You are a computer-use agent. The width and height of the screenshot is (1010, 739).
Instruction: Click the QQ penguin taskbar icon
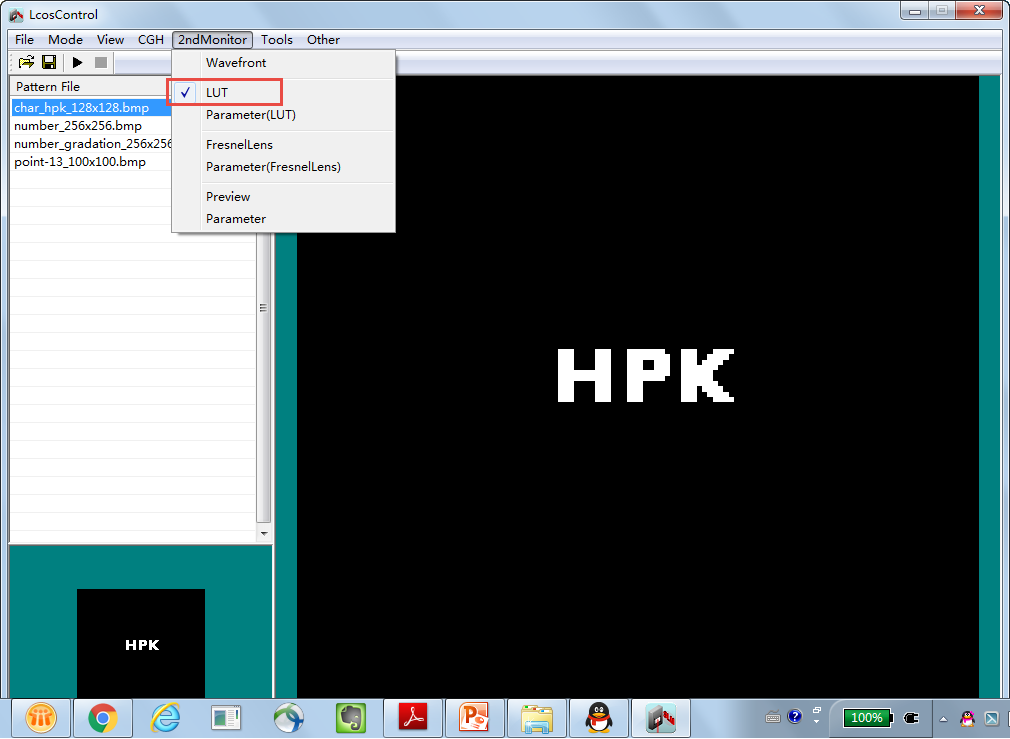pos(598,717)
